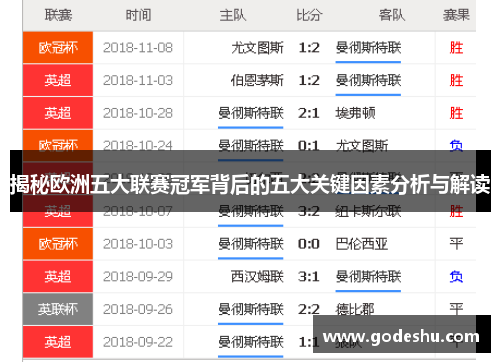Click the 赛果 column header
This screenshot has height=362, width=500.
(x=456, y=15)
